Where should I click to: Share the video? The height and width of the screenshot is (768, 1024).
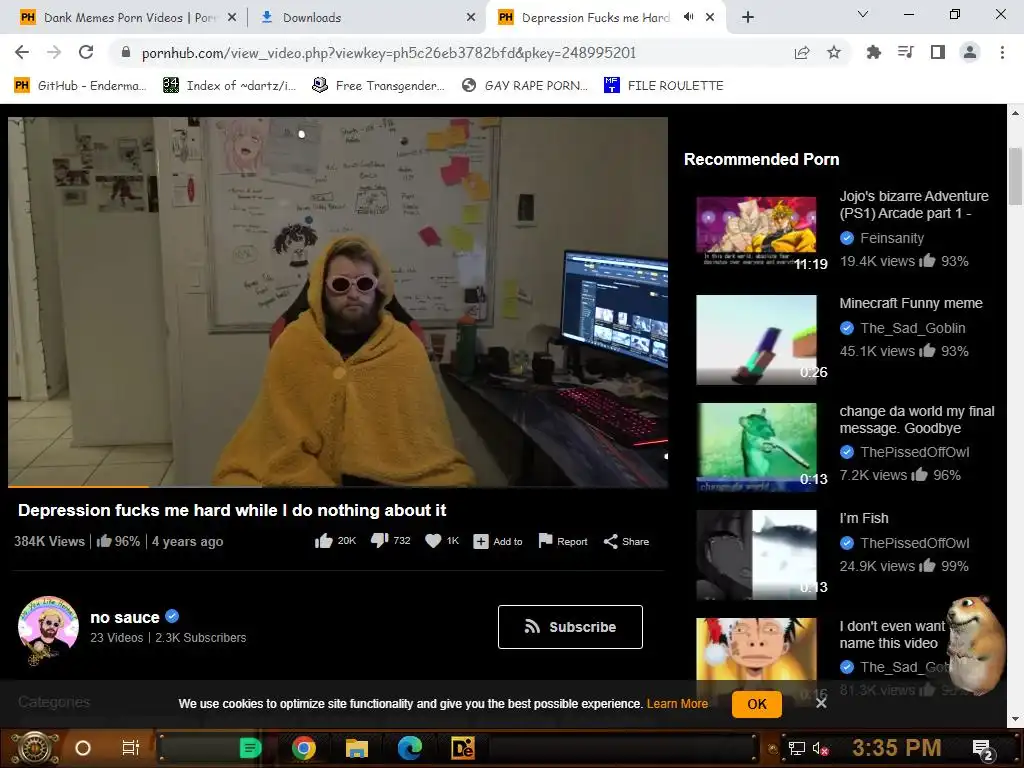point(626,541)
